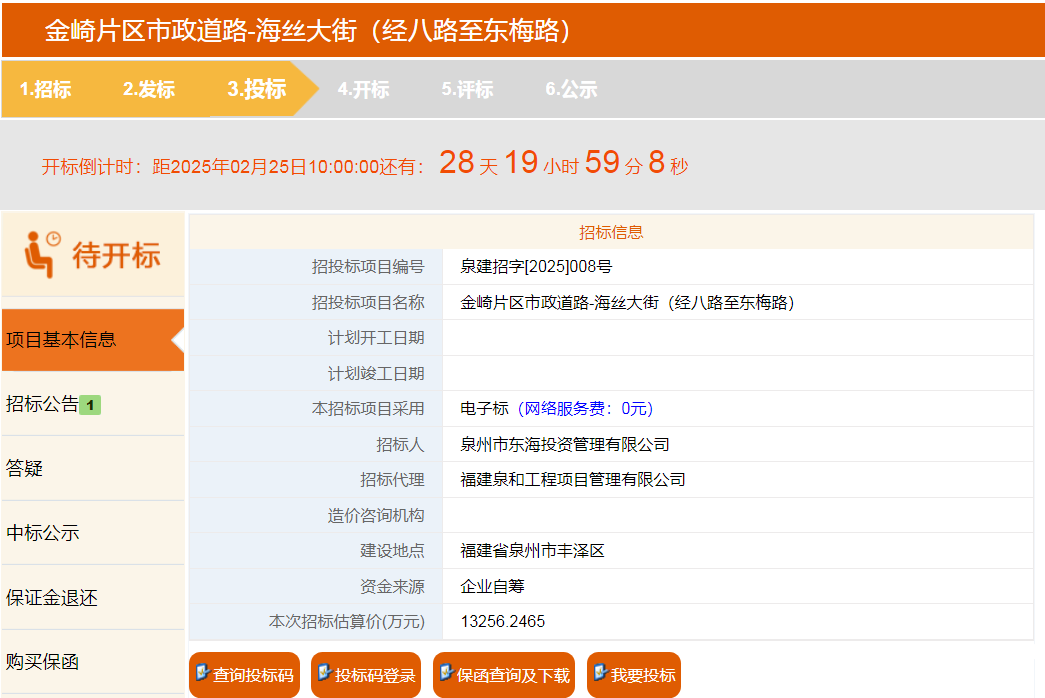Click the green badge beside 招标公告
Image resolution: width=1045 pixels, height=698 pixels.
pos(90,405)
